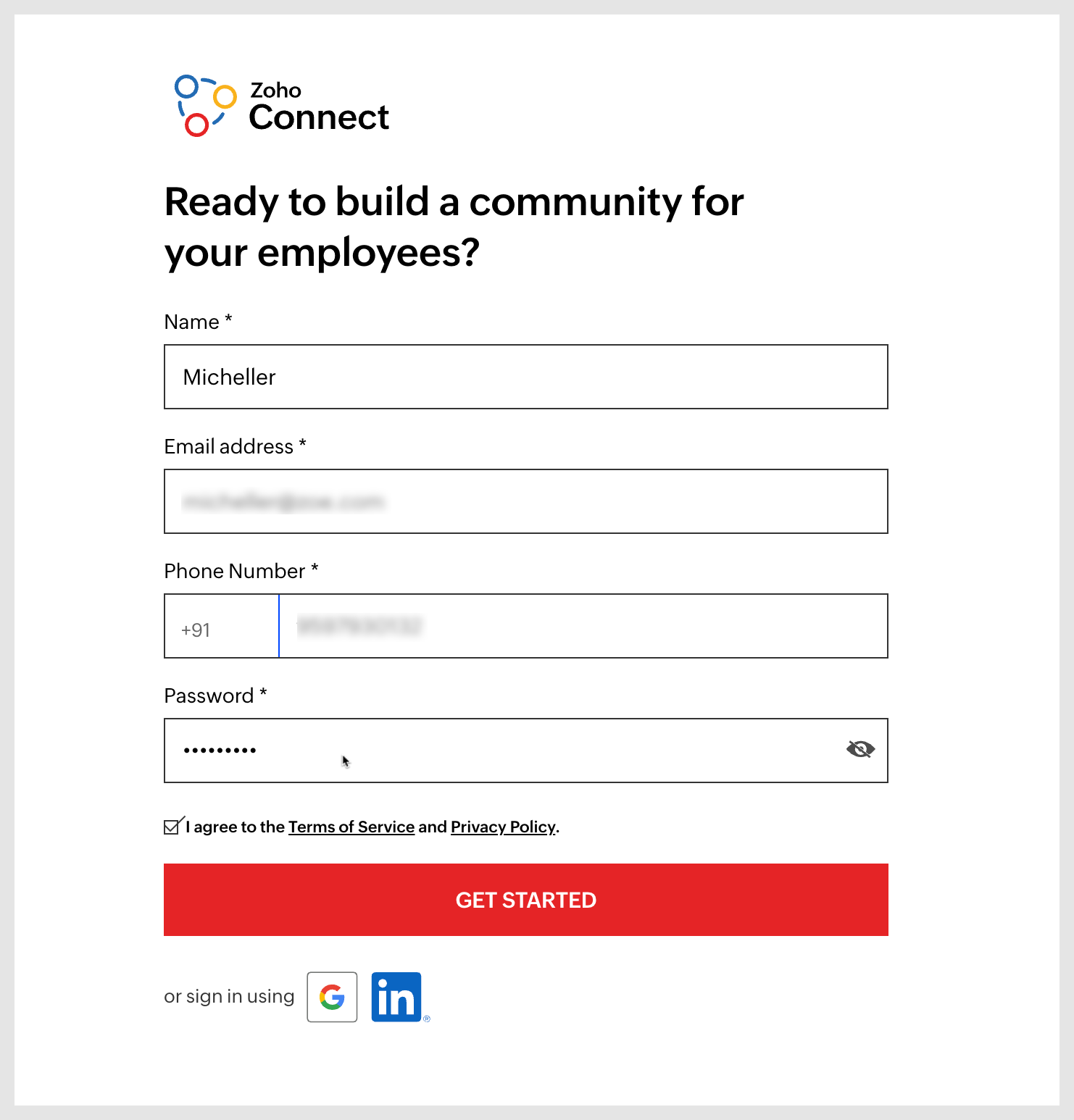Click the "or sign in using" text
Screen dimensions: 1074x1120
coord(229,997)
